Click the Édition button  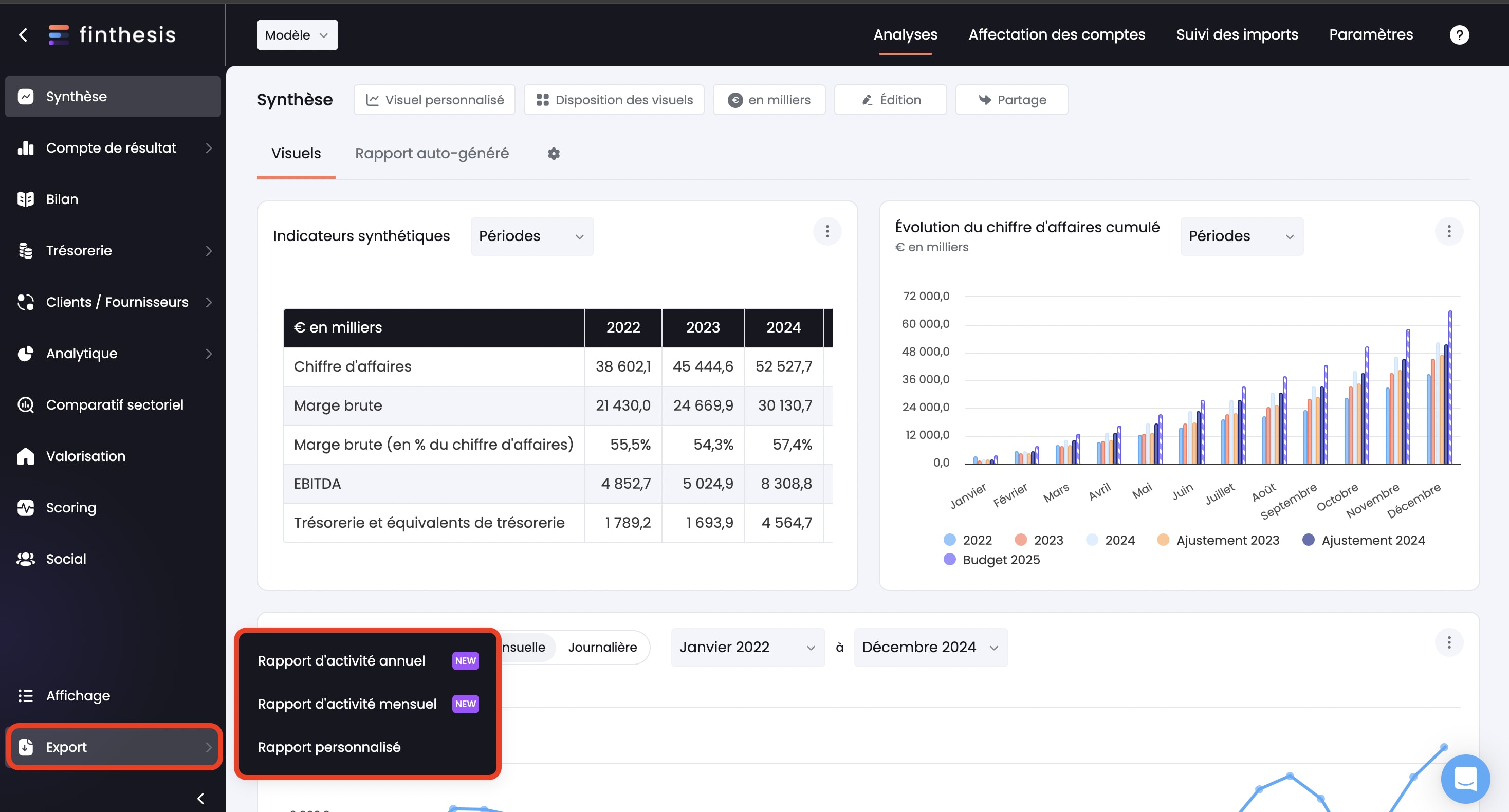(x=890, y=100)
